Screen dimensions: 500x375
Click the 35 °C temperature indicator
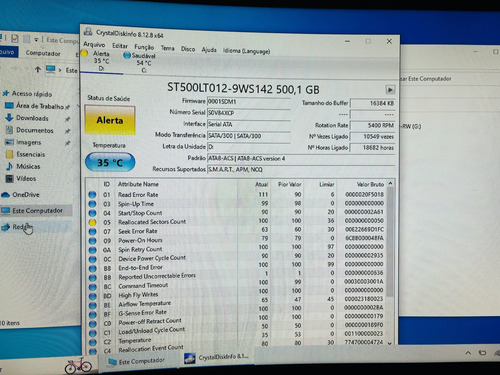pos(110,162)
